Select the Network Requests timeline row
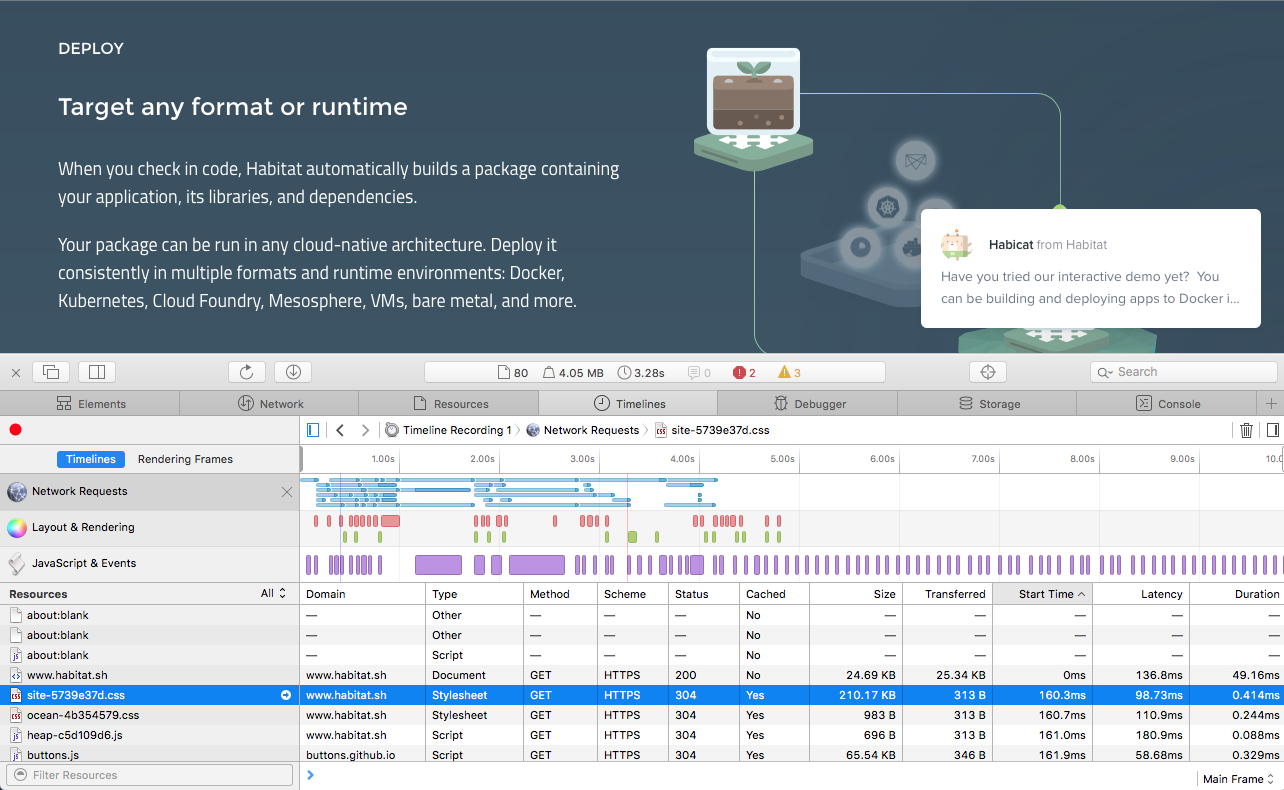Image resolution: width=1284 pixels, height=790 pixels. pos(150,491)
